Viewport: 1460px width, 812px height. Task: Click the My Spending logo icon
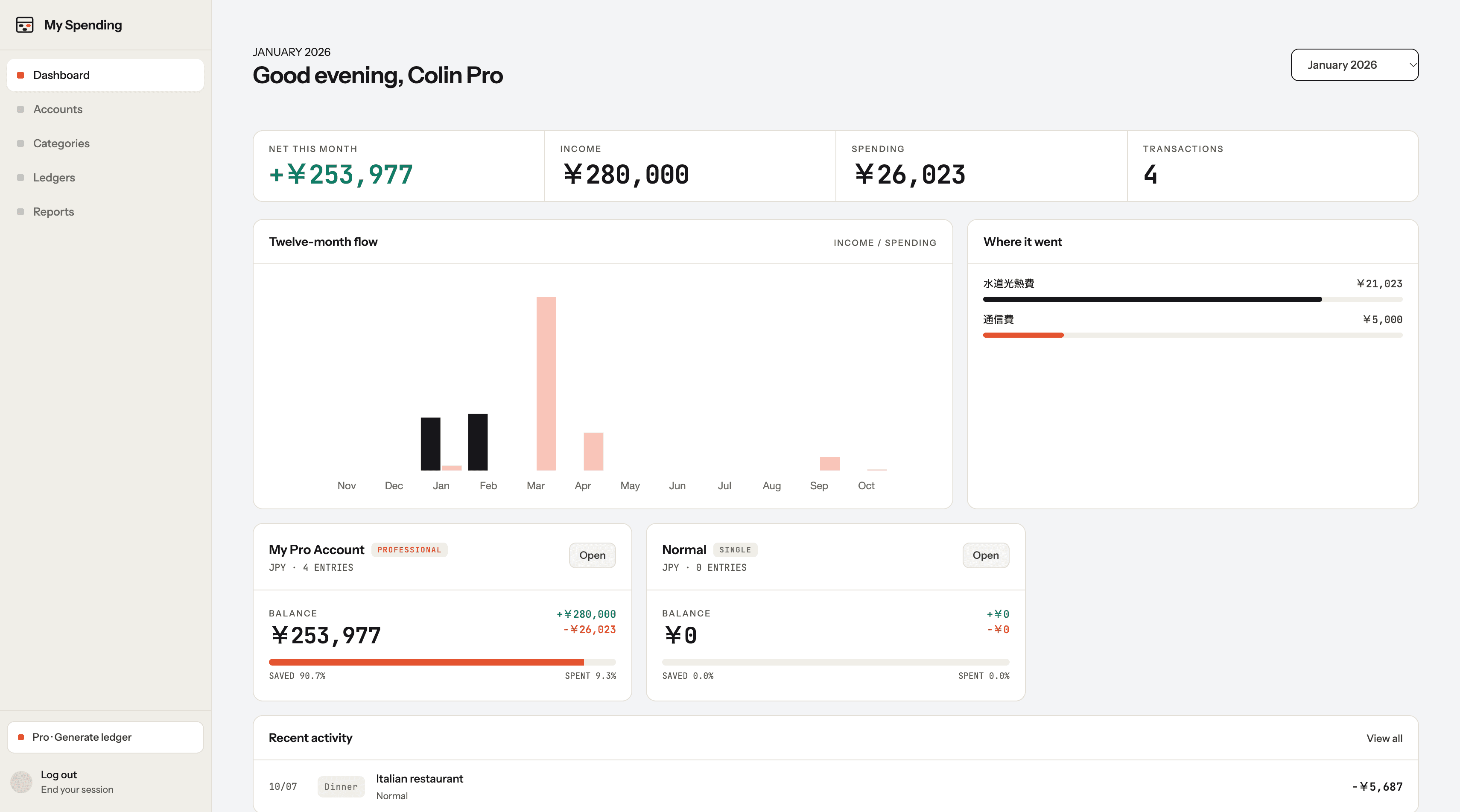[24, 25]
